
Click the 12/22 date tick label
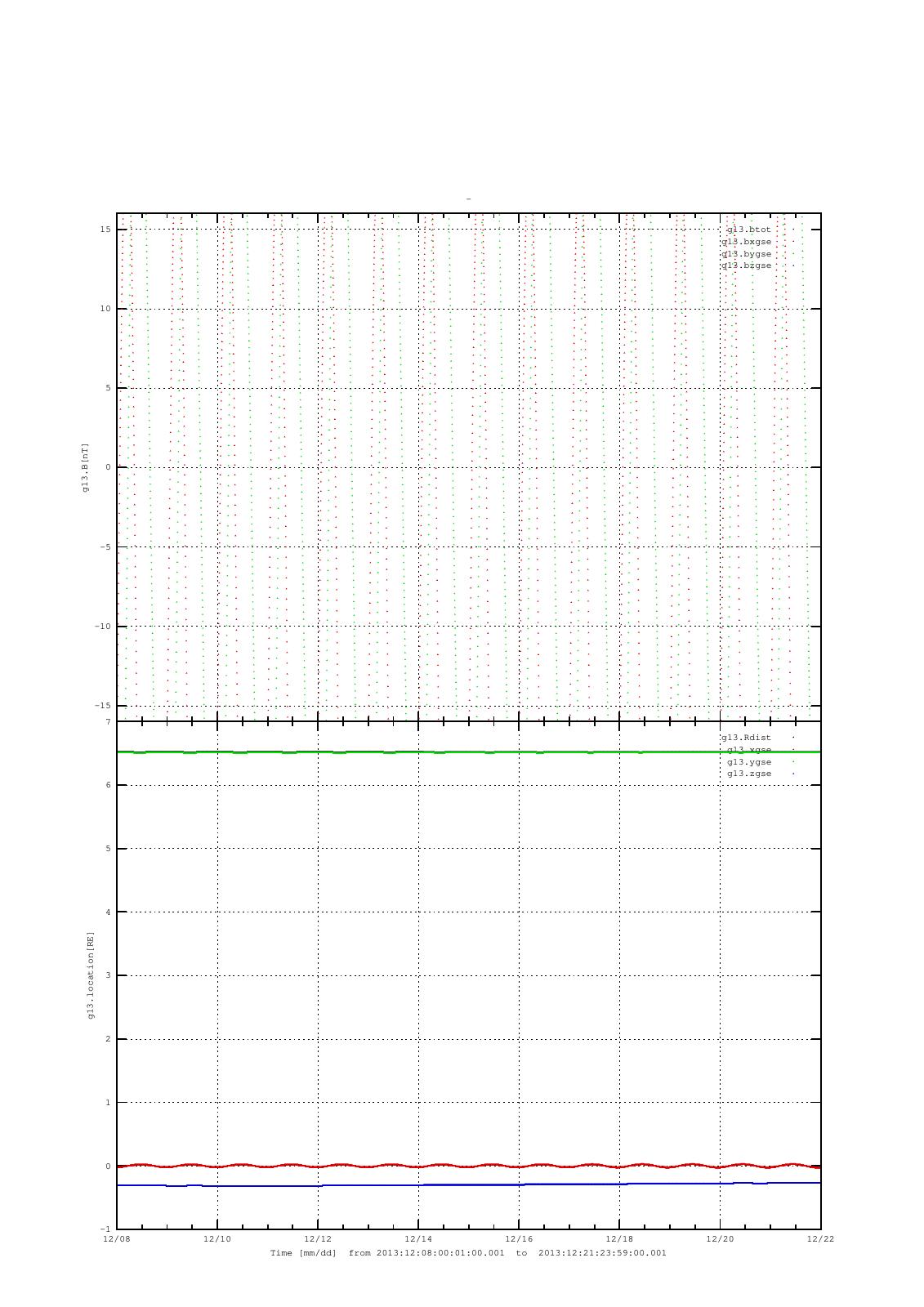click(820, 1239)
